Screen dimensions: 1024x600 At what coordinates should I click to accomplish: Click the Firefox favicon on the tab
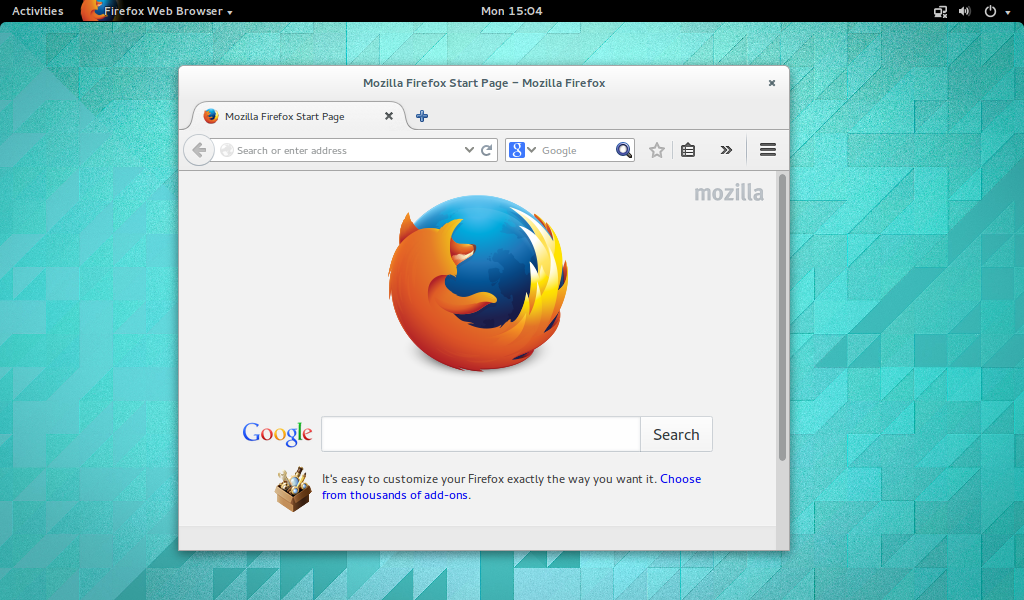click(x=210, y=116)
